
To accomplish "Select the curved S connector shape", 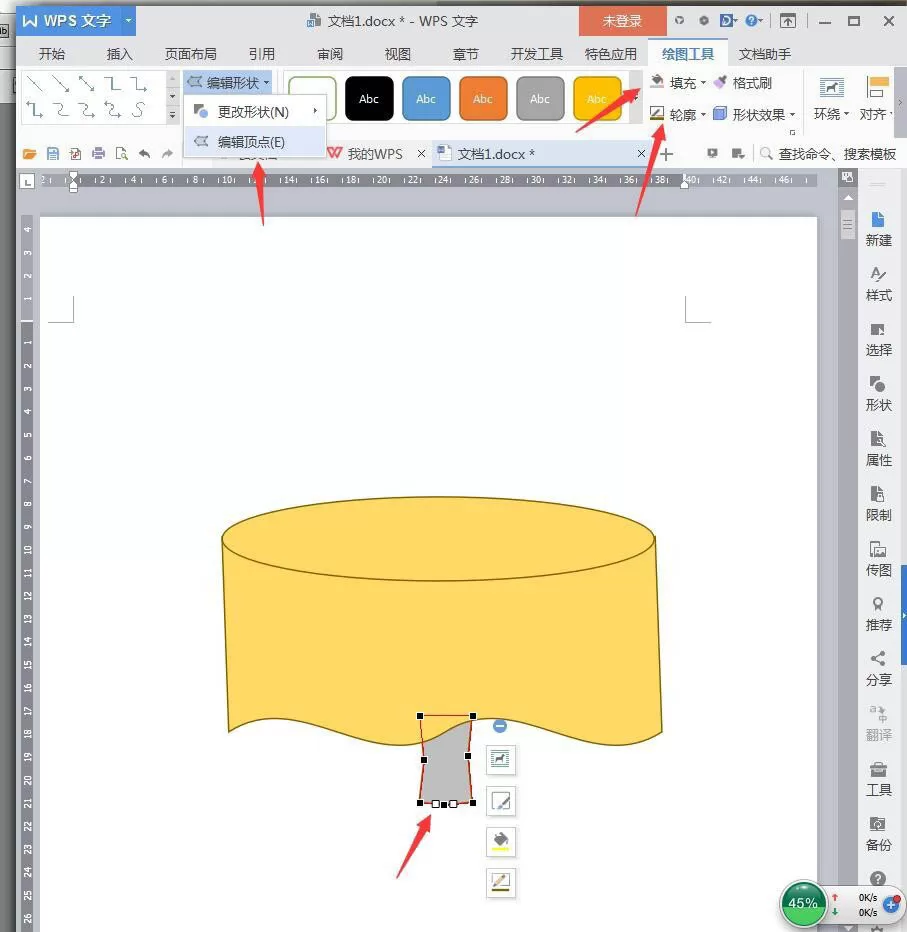I will pos(138,109).
